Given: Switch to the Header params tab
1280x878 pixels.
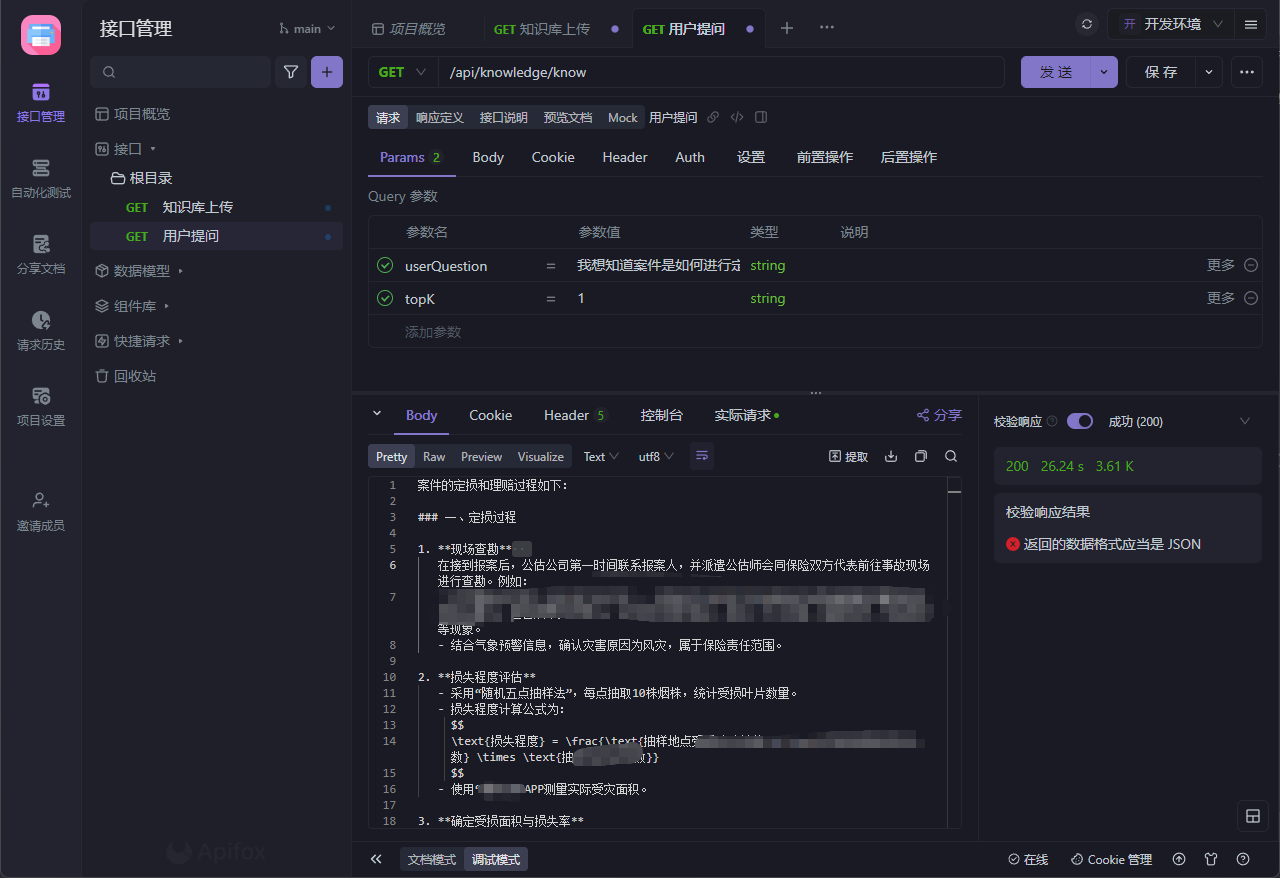Looking at the screenshot, I should tap(624, 157).
